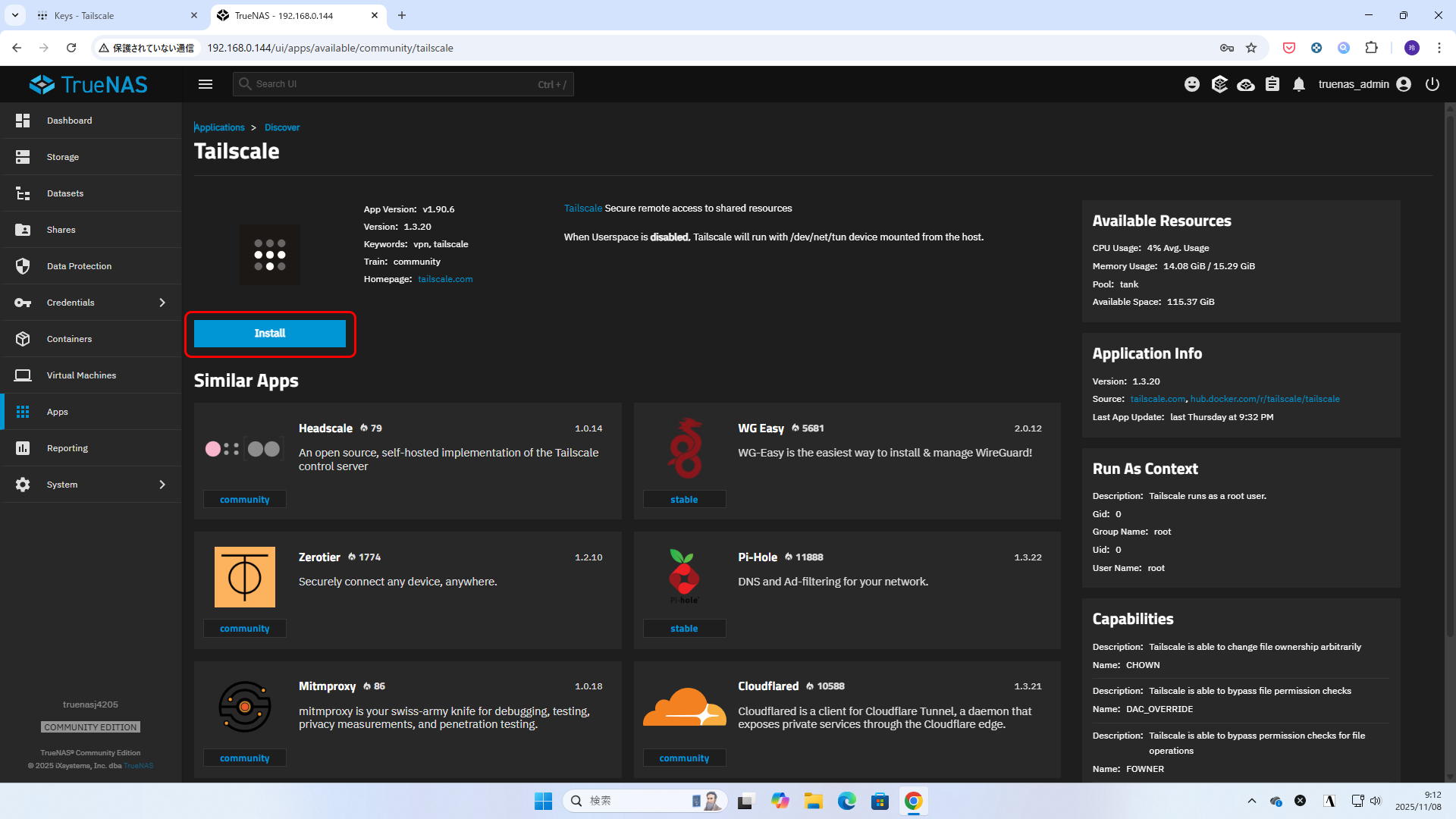Open the feedback smiley icon

click(1192, 84)
